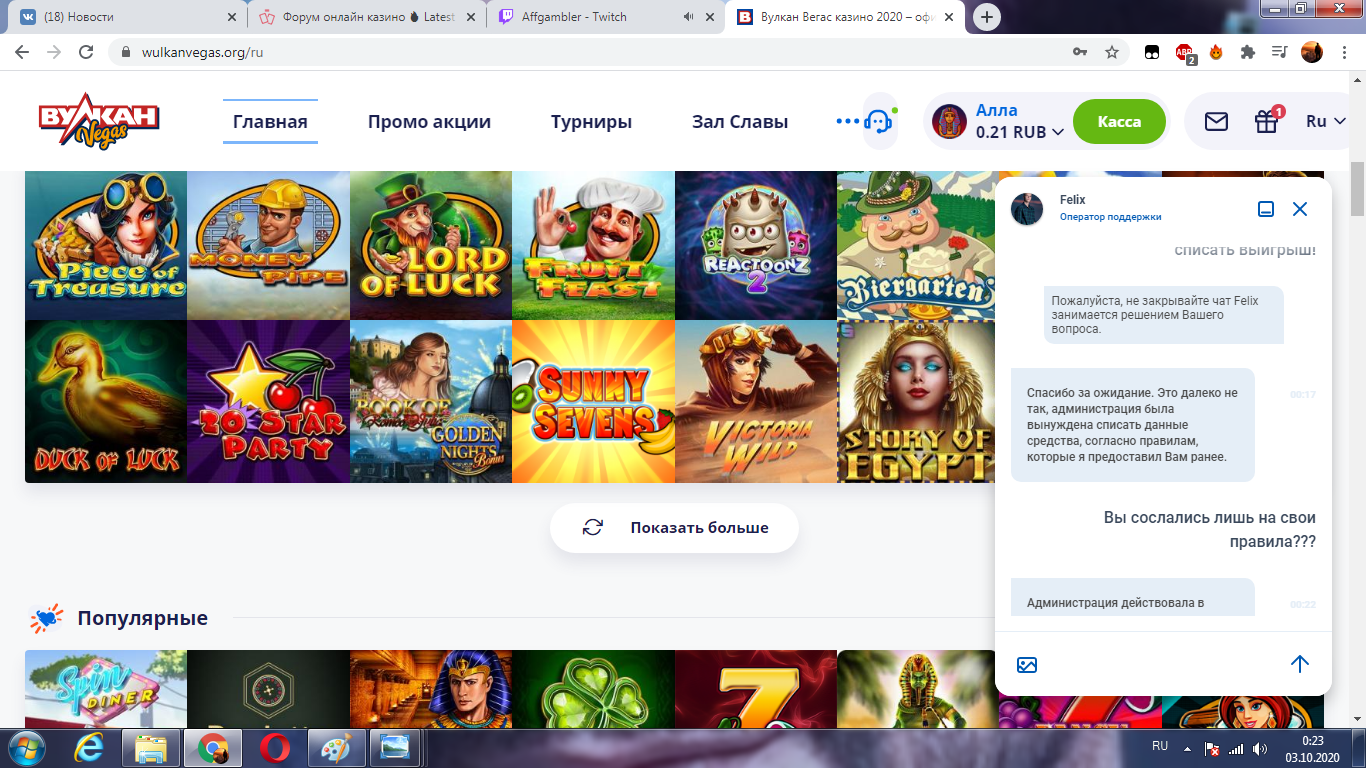Reload the page in Chrome
This screenshot has width=1366, height=768.
86,52
